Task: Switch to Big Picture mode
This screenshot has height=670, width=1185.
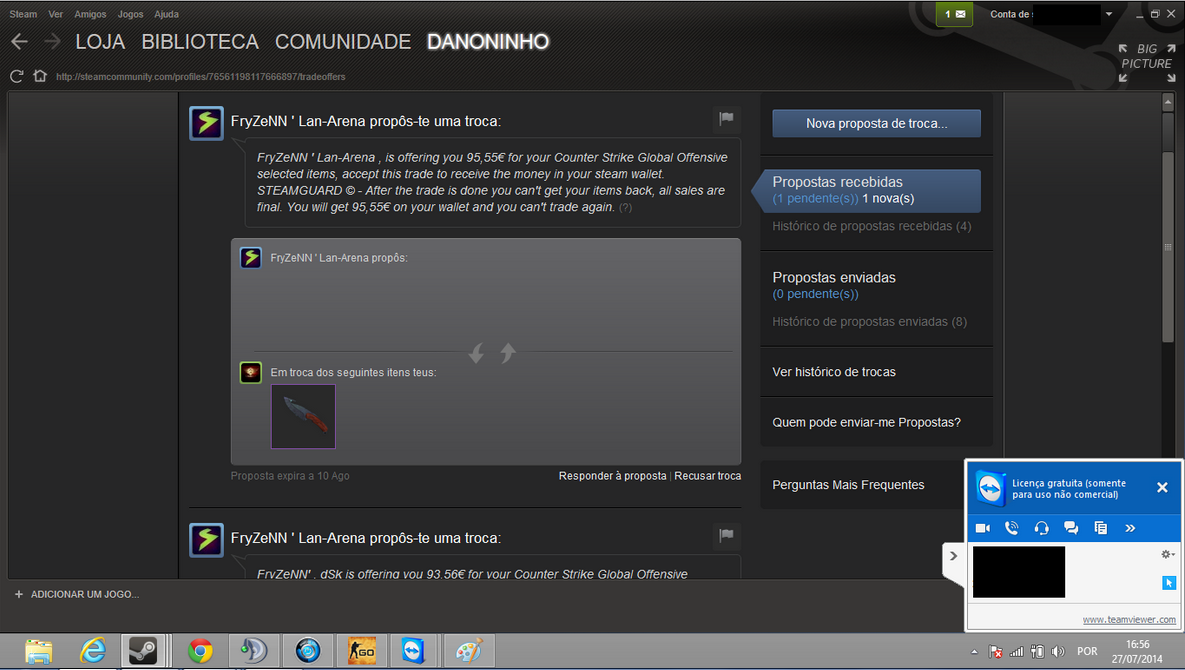Action: click(x=1145, y=56)
